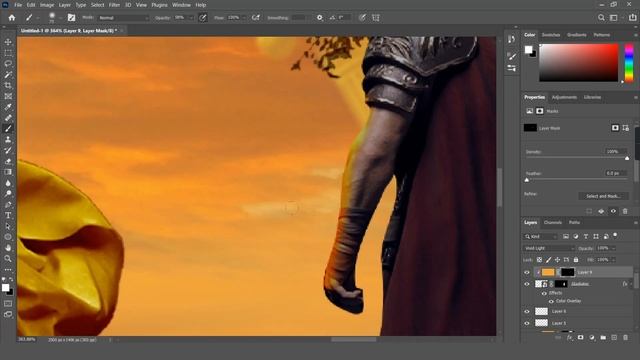
Task: Collapse Gladiator layer effects arrow
Action: click(x=631, y=284)
